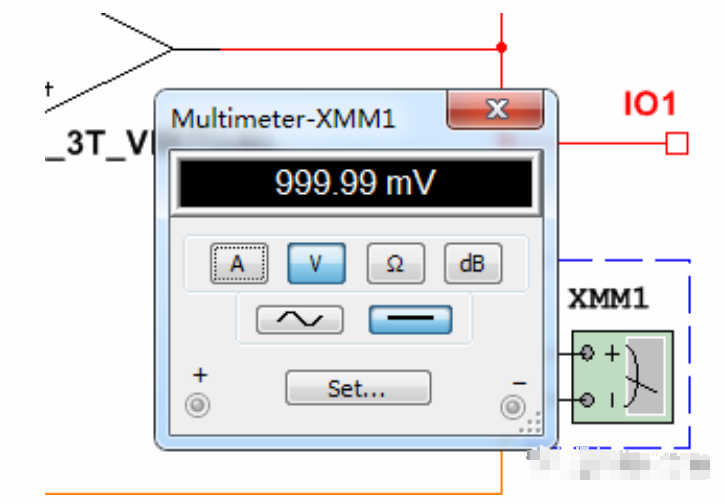Select voltmeter mode V button

(x=317, y=264)
